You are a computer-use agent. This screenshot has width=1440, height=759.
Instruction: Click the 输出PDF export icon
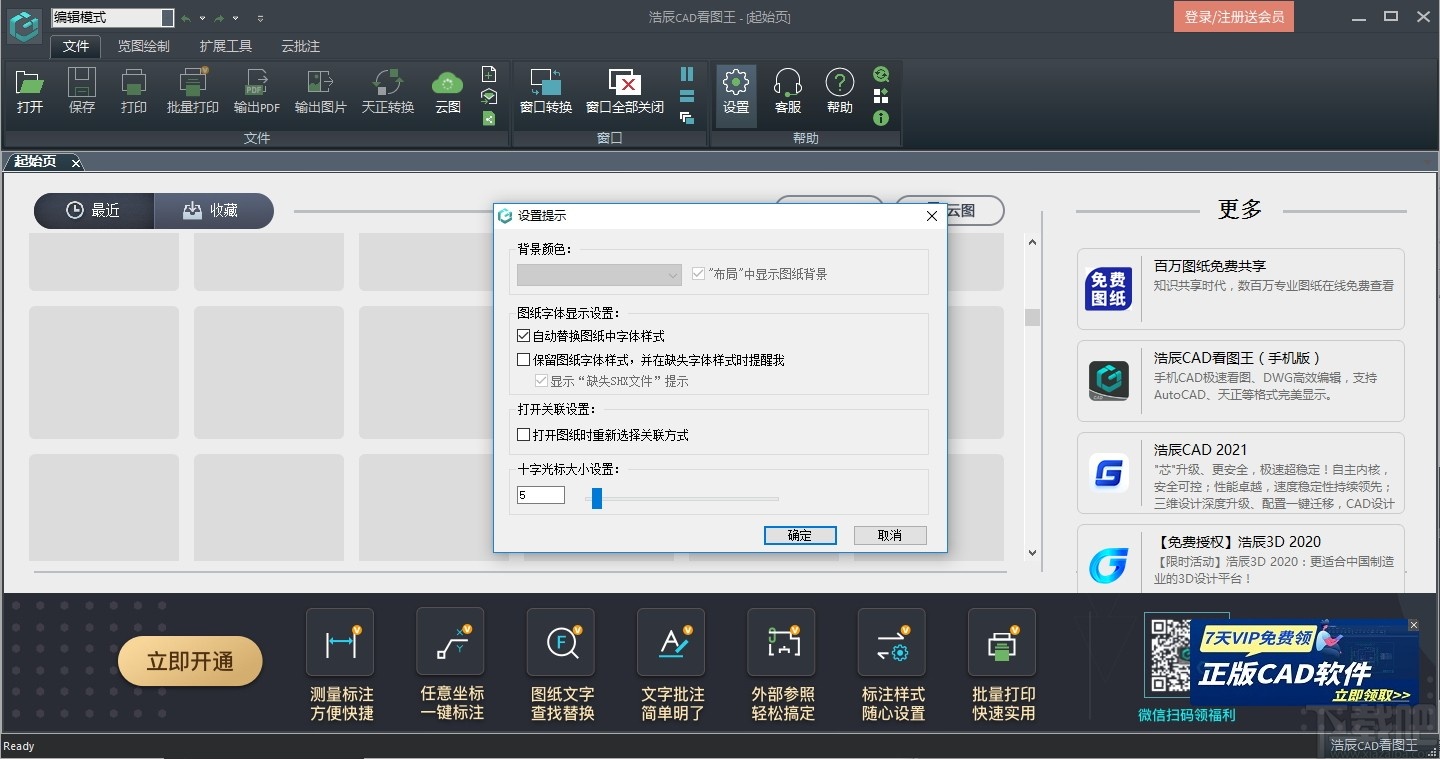coord(256,90)
